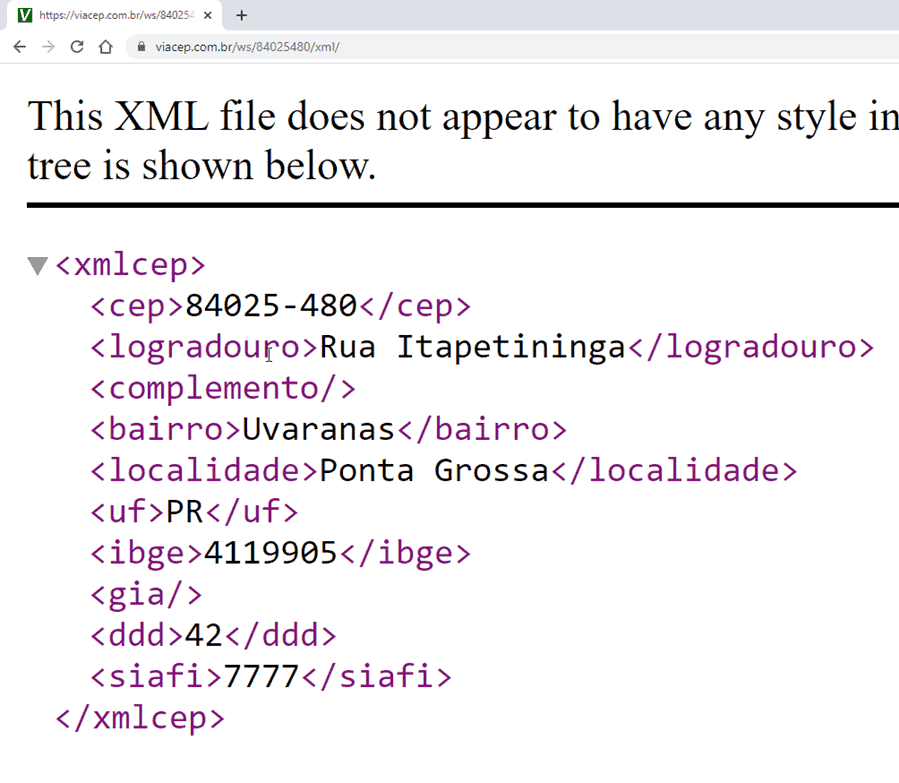The width and height of the screenshot is (899, 783).
Task: Click the text Rua Itapetininga
Action: (472, 347)
